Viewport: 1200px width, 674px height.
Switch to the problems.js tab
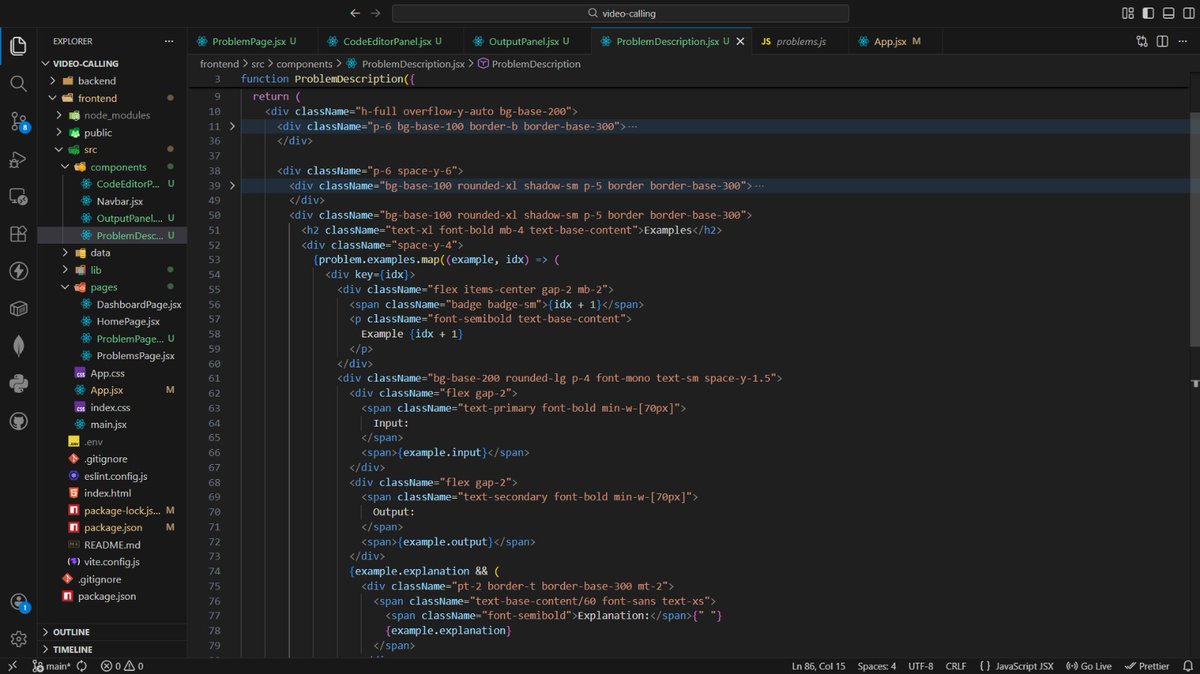[800, 41]
